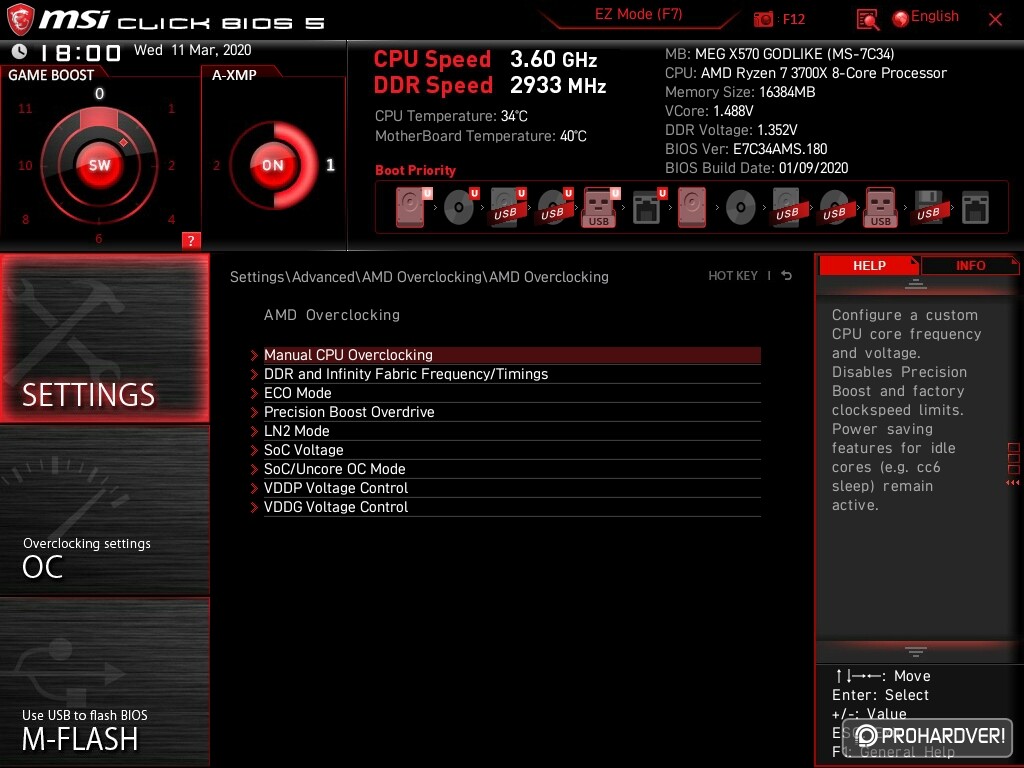Click the date Wed 11 Mar, 2020

tap(193, 50)
